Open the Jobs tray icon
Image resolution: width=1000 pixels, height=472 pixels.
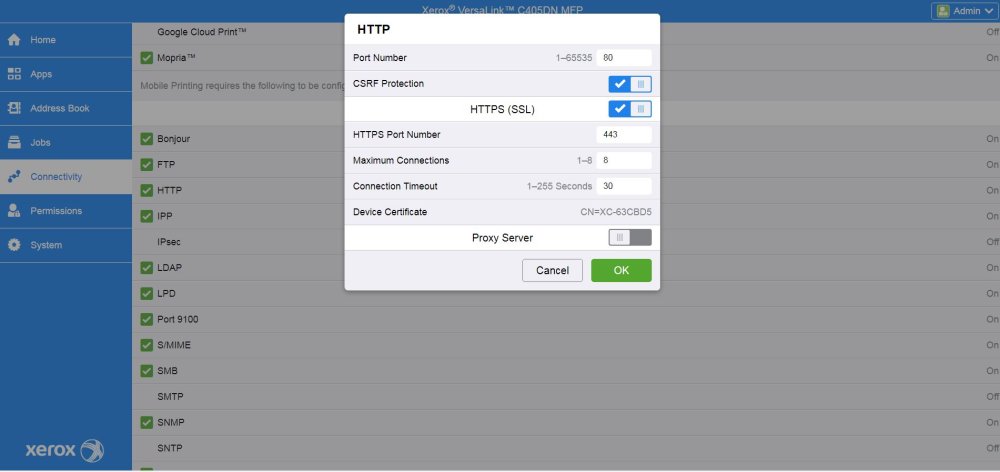[14, 142]
